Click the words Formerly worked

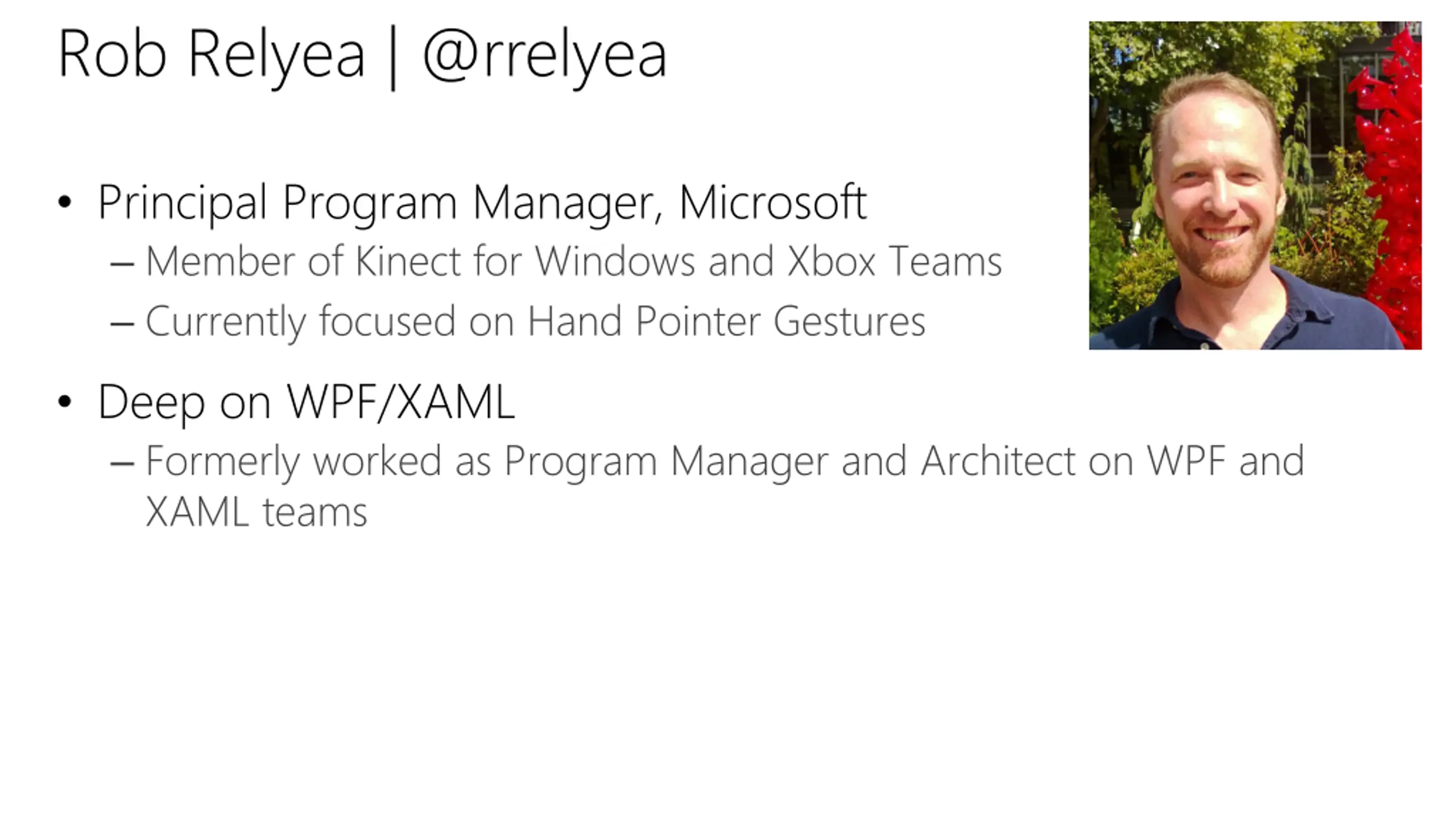[x=293, y=461]
